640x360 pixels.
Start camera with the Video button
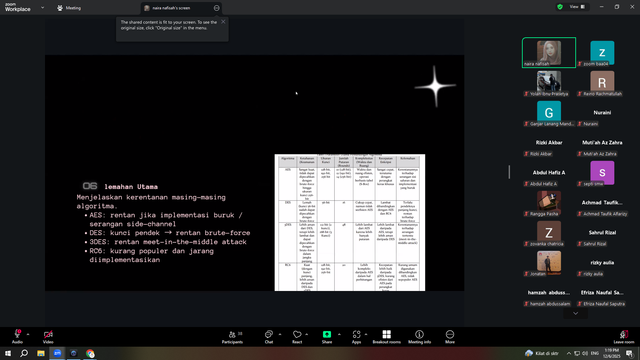click(x=48, y=336)
